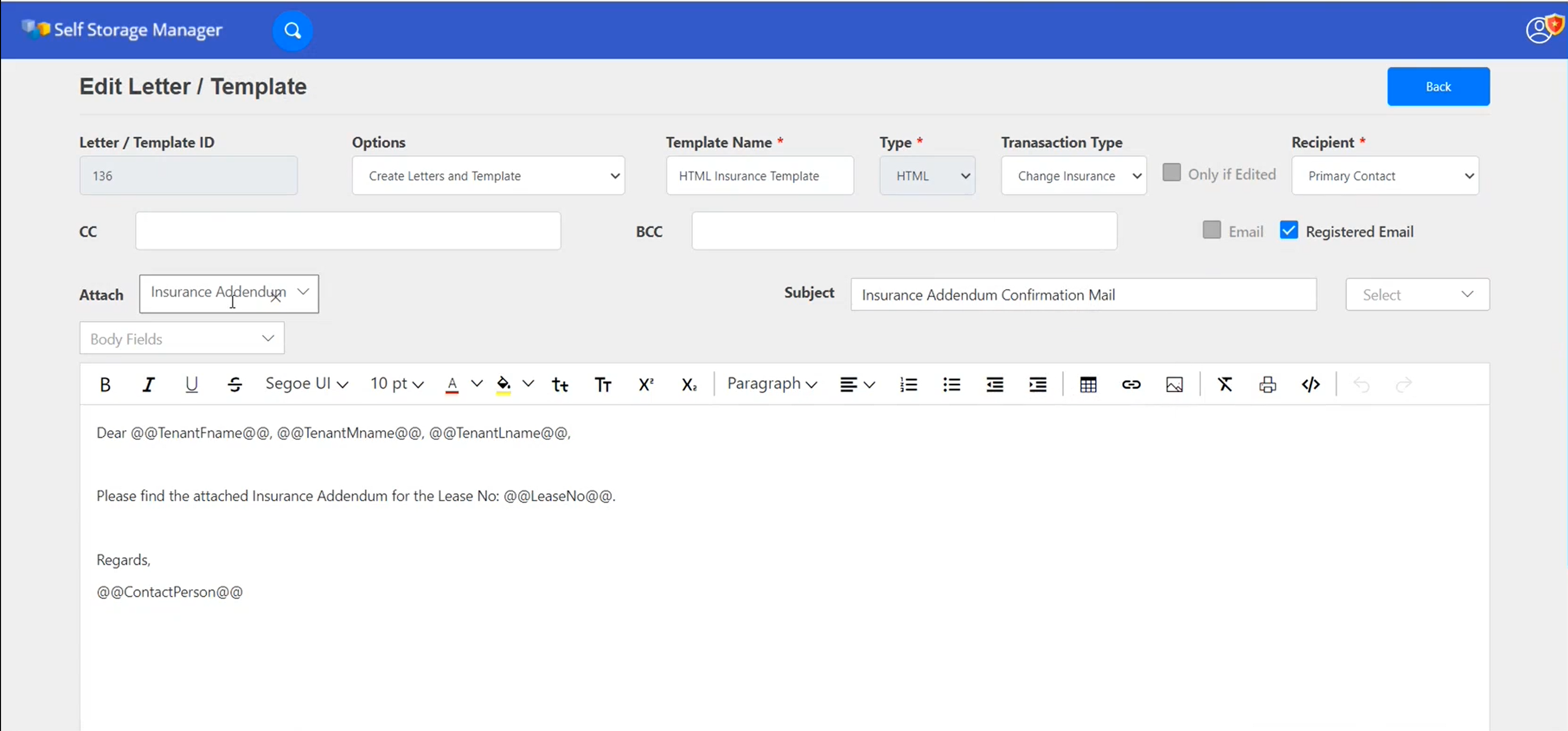This screenshot has width=1568, height=731.
Task: Click the magnifier search button in header
Action: tap(292, 30)
